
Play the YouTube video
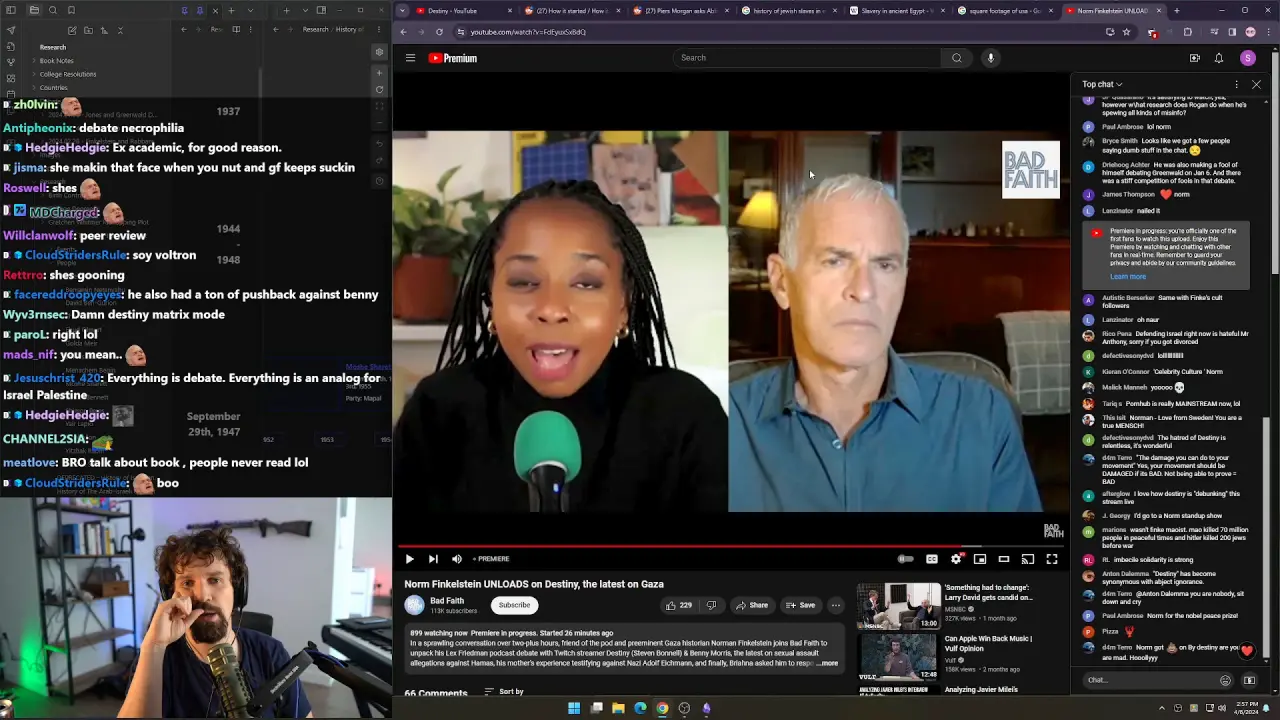[x=409, y=559]
